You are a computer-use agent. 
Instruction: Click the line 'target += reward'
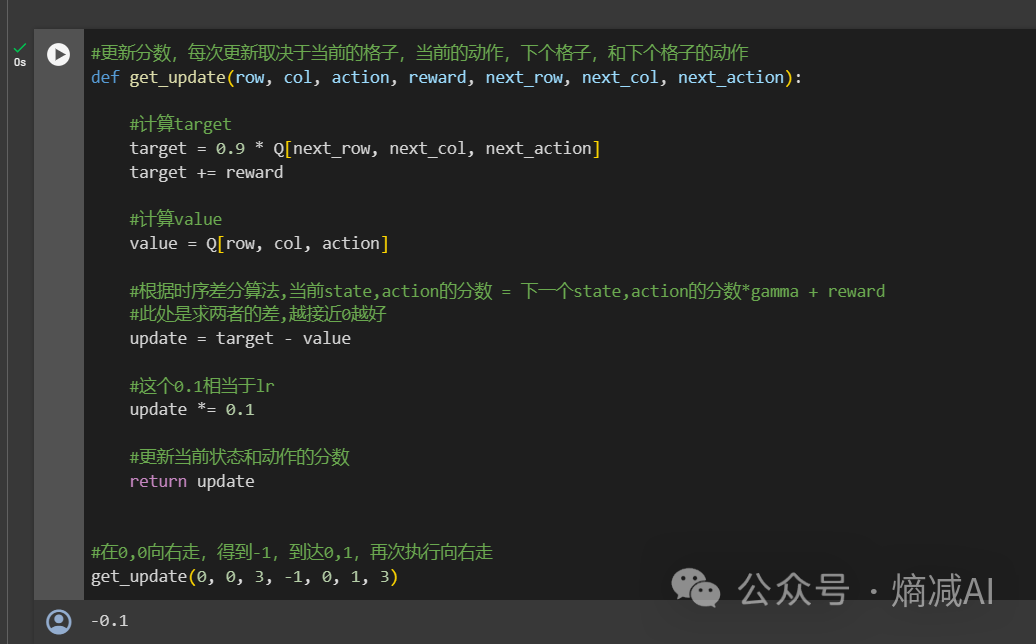point(206,172)
